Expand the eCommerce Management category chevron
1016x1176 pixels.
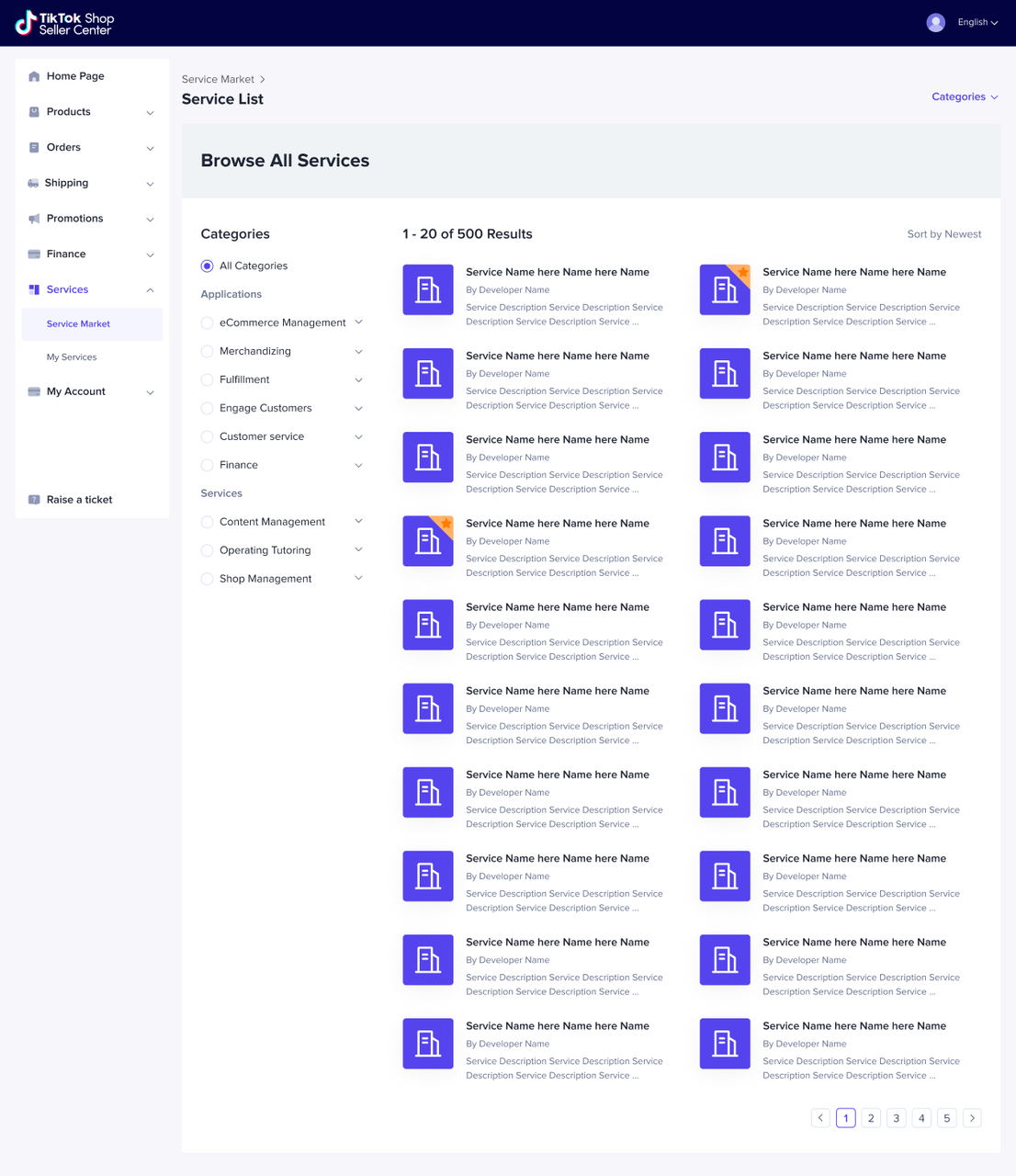(x=358, y=322)
